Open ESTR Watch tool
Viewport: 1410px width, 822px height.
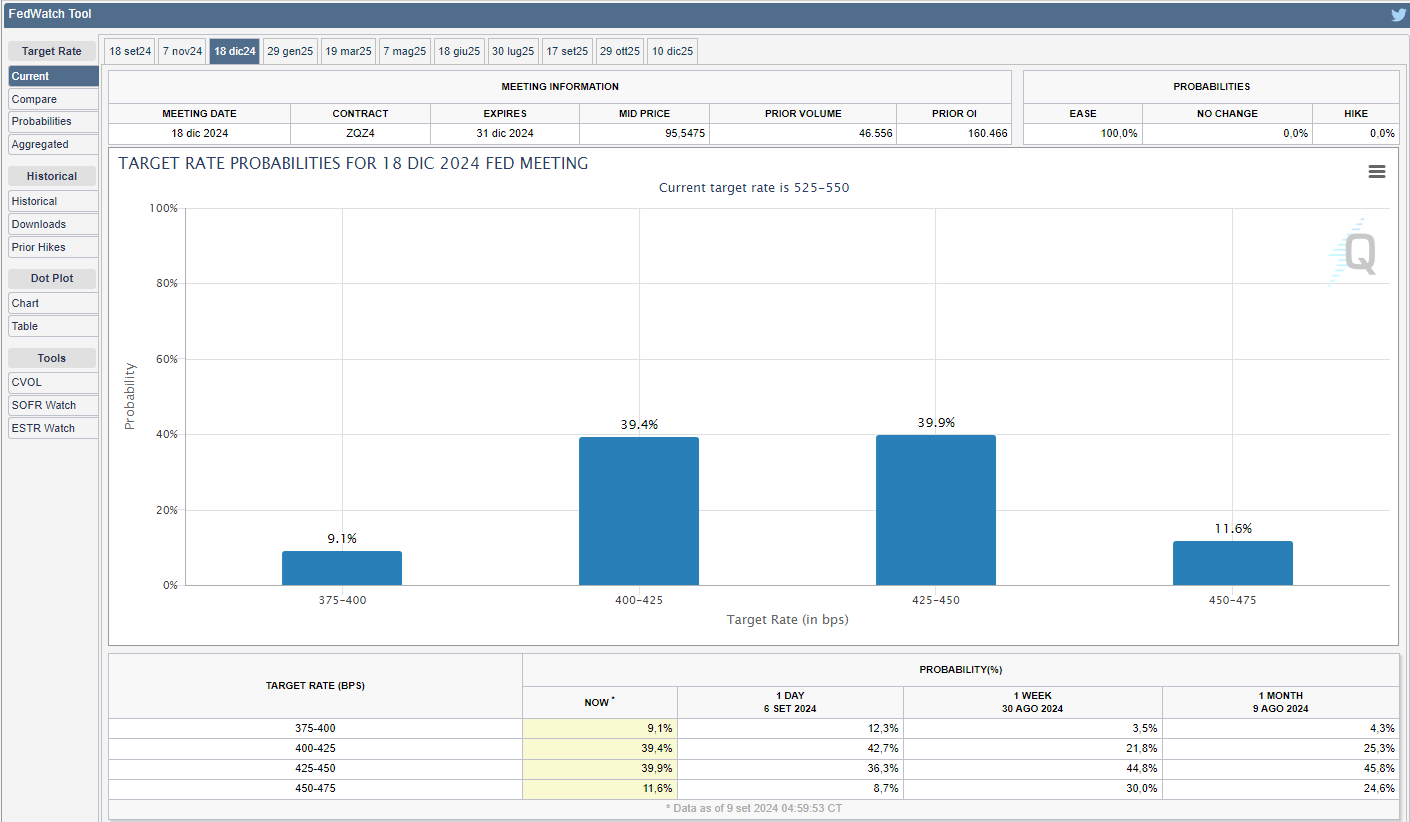click(x=53, y=428)
